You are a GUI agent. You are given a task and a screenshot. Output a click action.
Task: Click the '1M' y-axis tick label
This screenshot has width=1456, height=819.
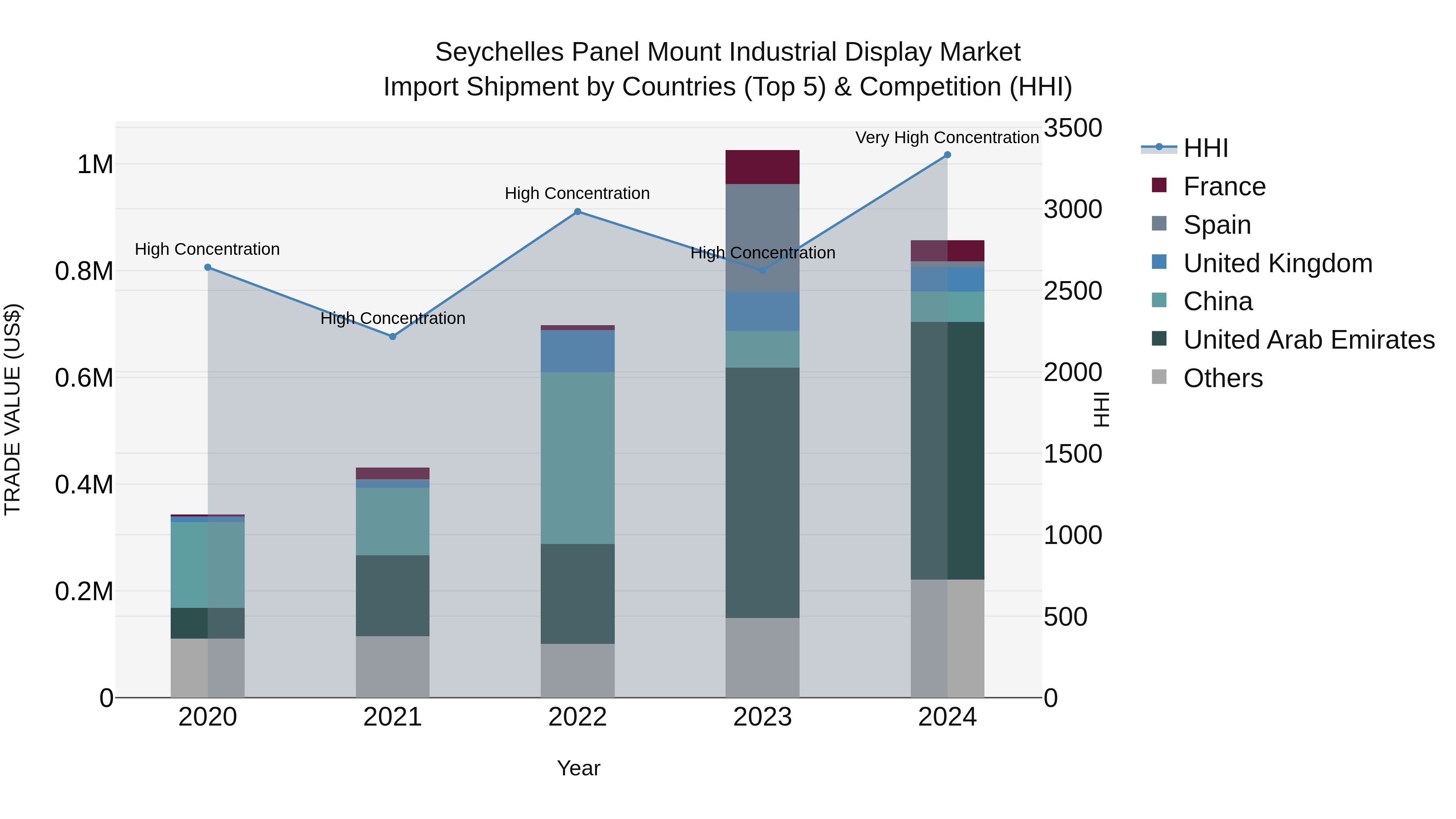95,165
